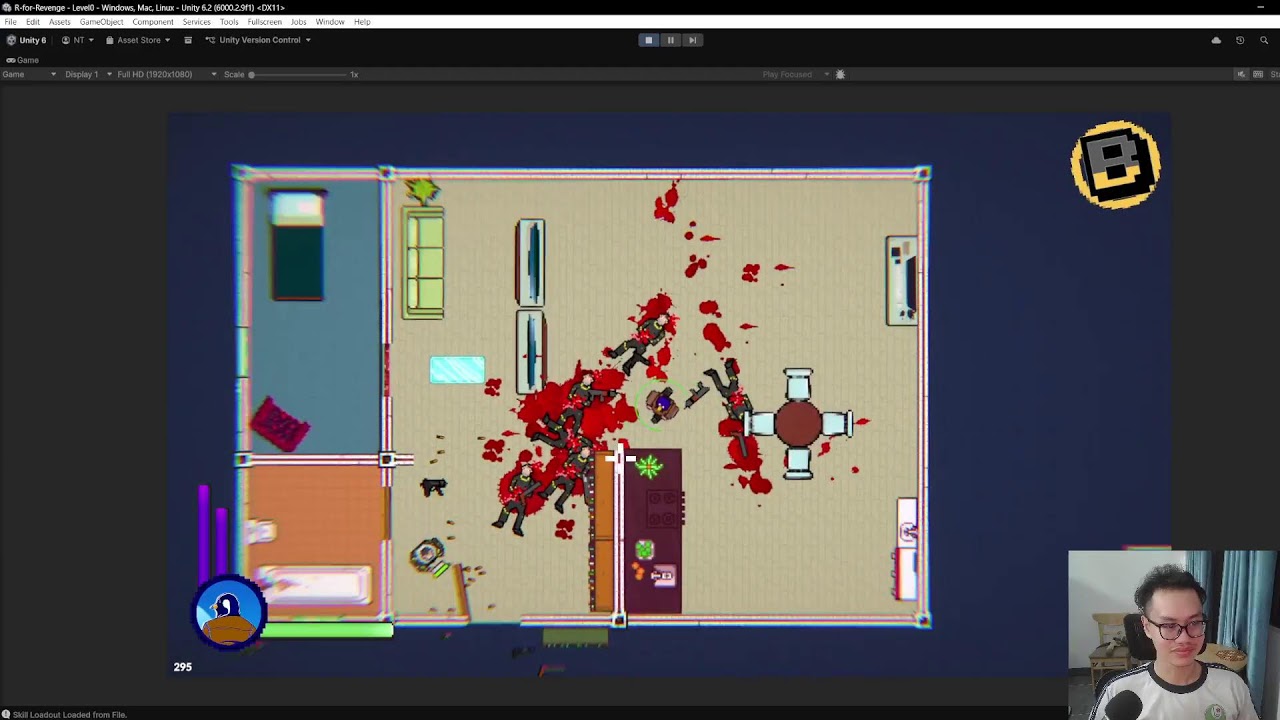This screenshot has width=1280, height=720.
Task: Open the Asset Store dropdown
Action: pyautogui.click(x=138, y=40)
